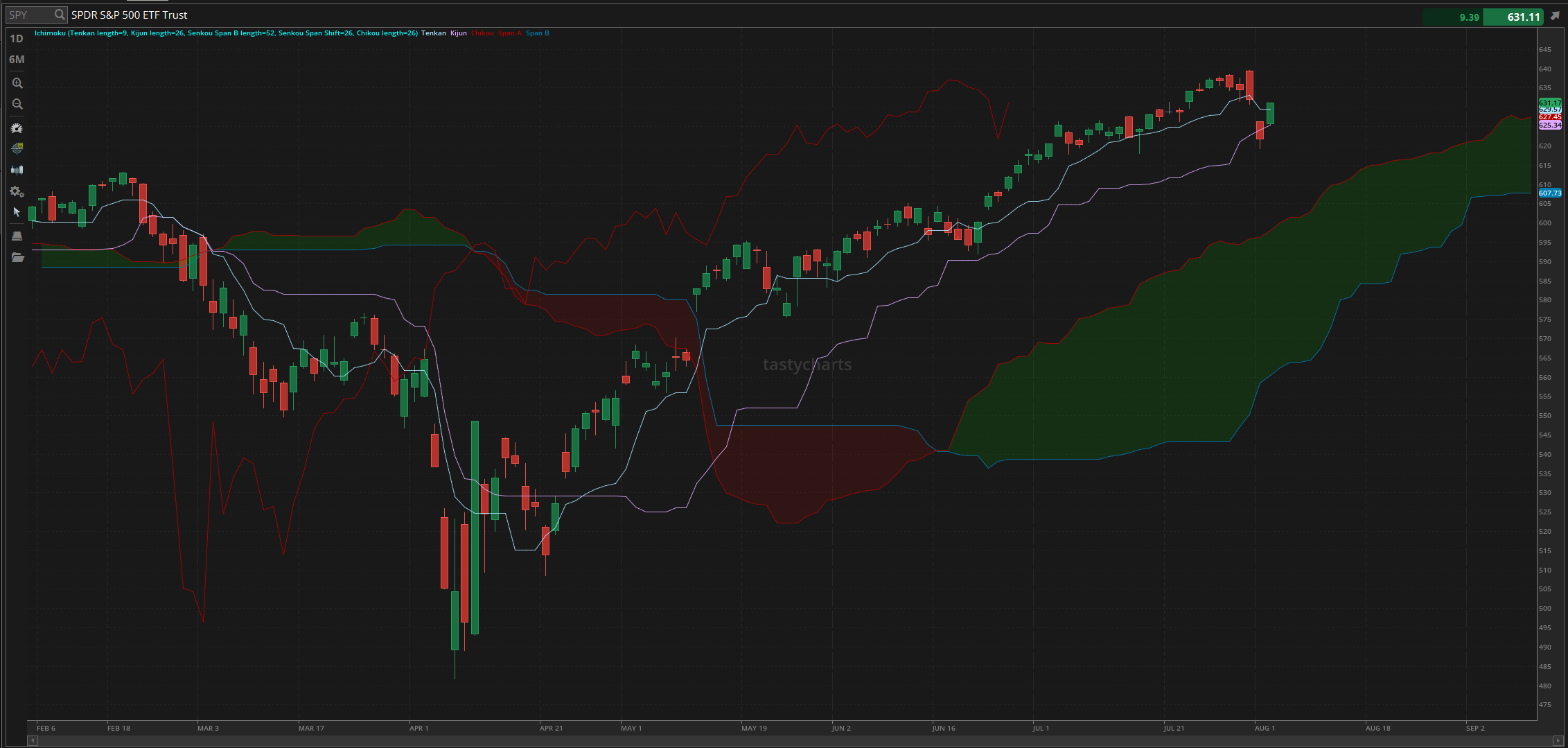Open the saved charts folder
Screen dimensions: 1568x748
[17, 257]
